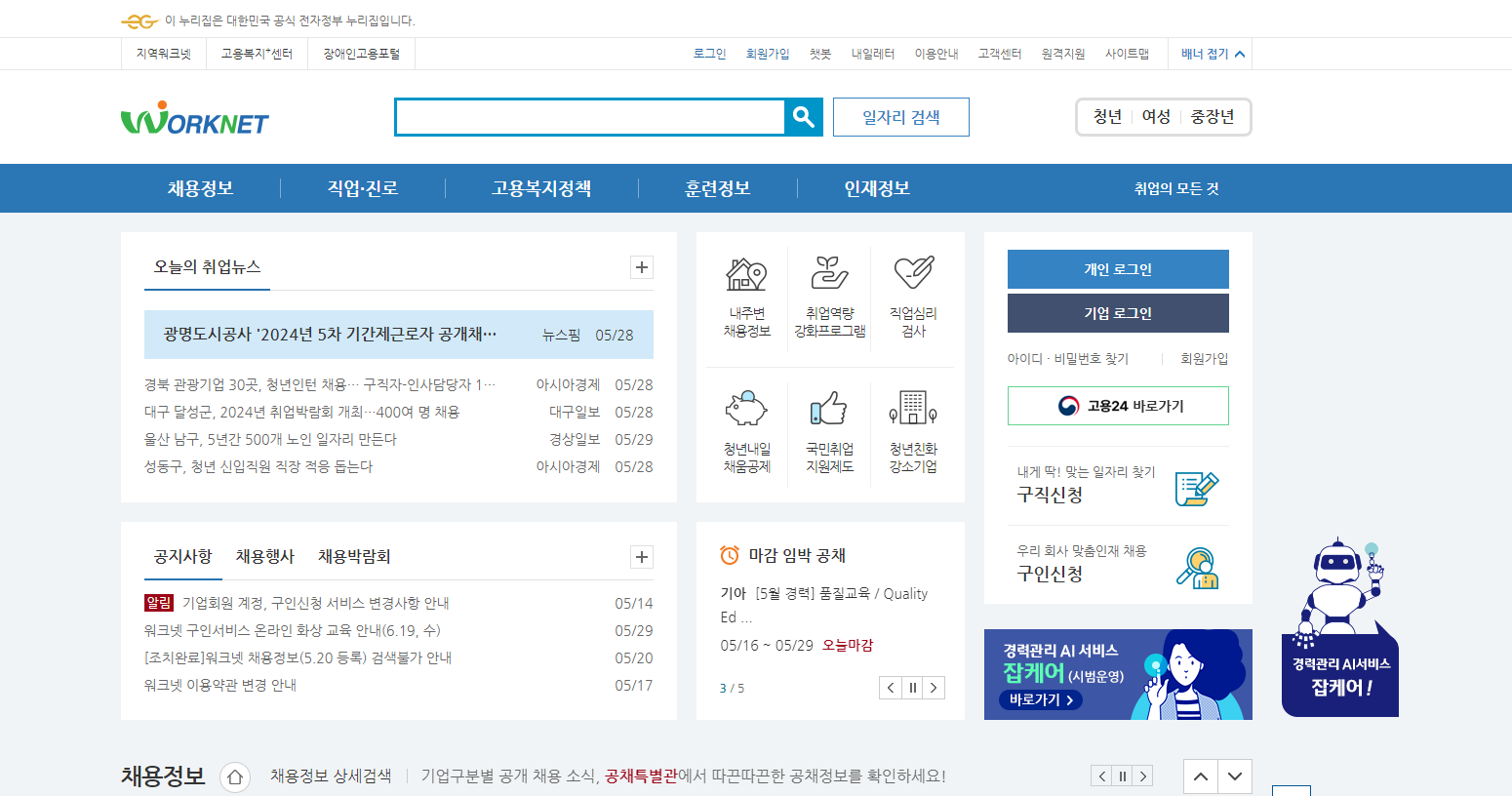Open the 챗봇 link
This screenshot has height=796, width=1512.
click(x=820, y=54)
